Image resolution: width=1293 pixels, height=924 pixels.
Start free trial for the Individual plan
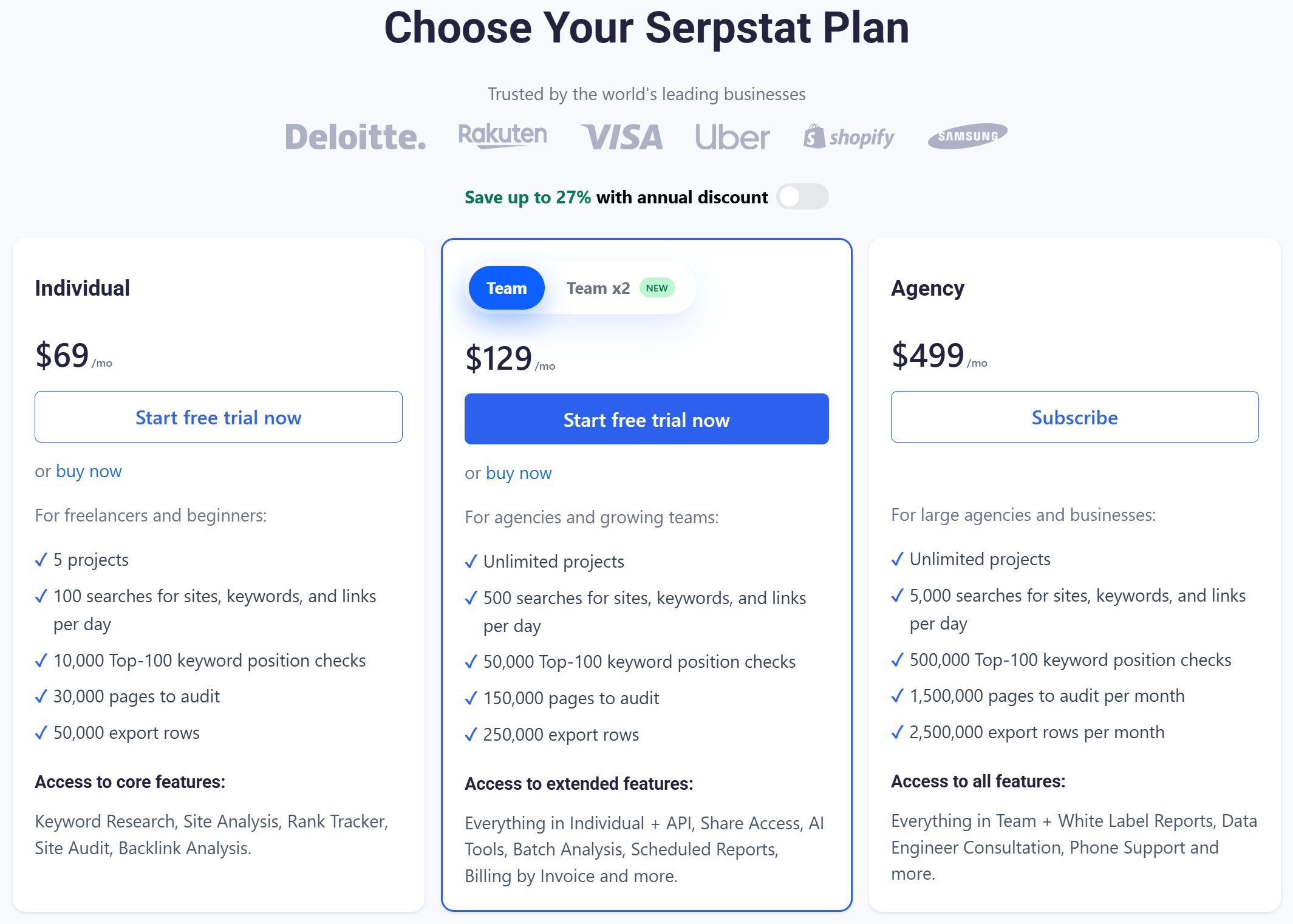[x=219, y=417]
